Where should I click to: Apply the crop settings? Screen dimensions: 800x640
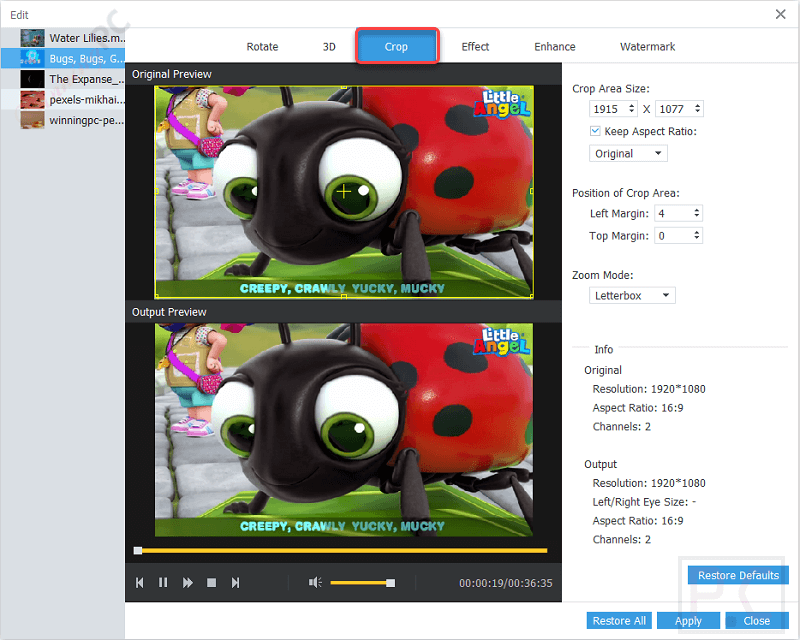688,621
